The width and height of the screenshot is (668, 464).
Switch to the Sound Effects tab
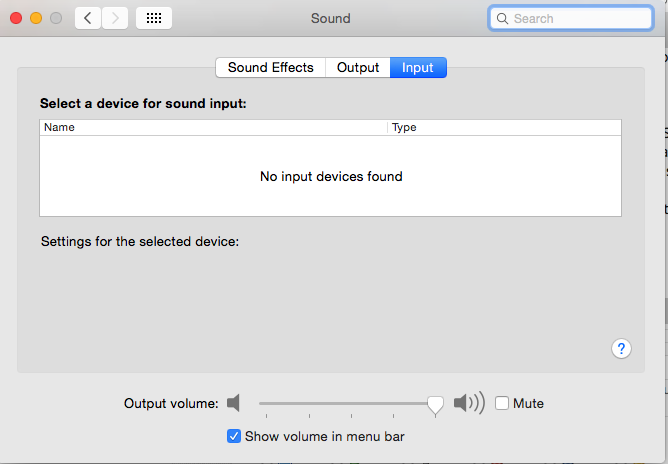271,68
